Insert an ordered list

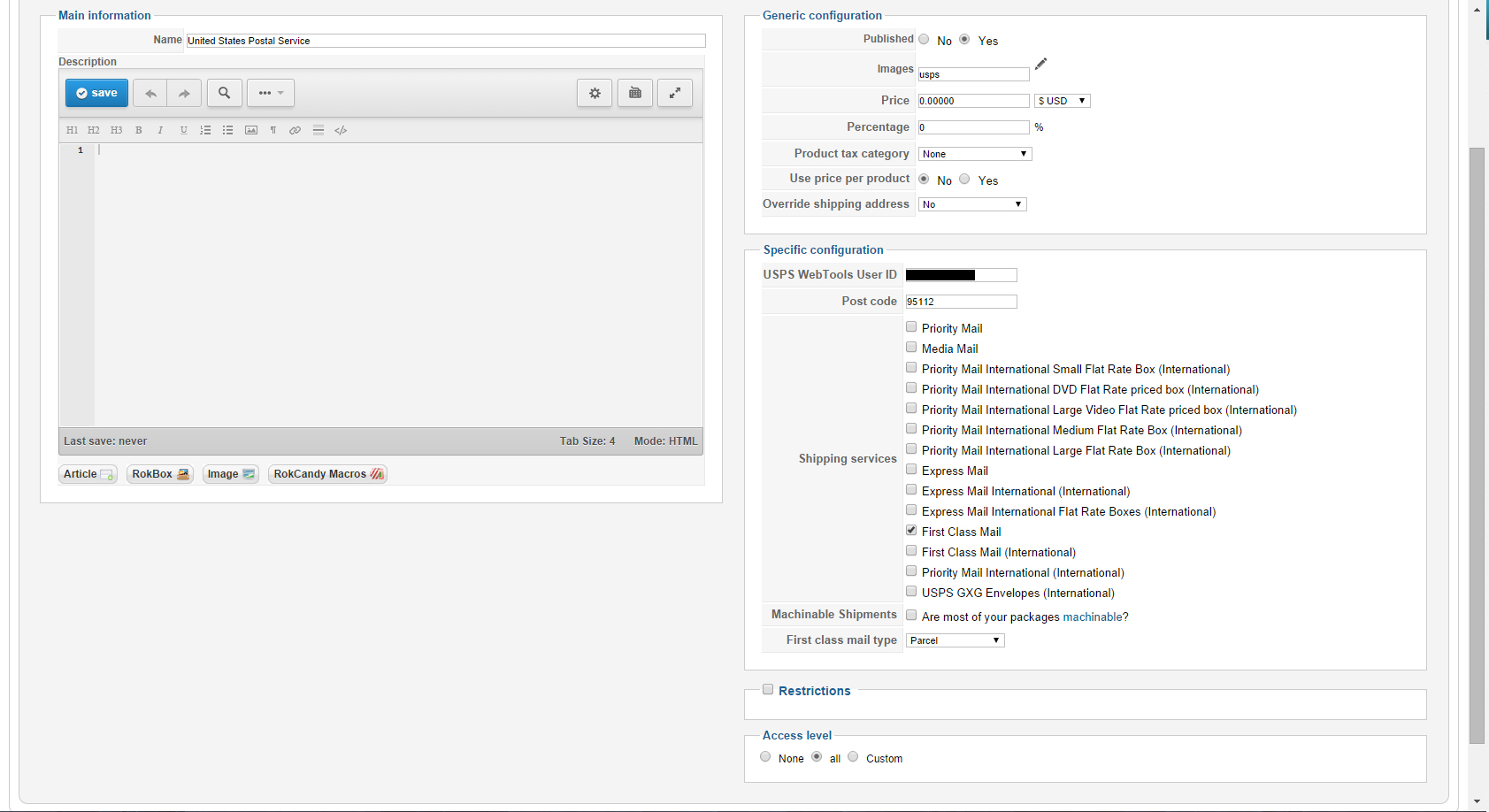205,130
